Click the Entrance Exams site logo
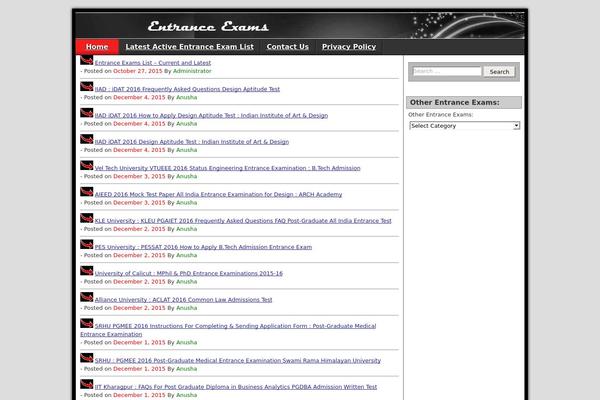Viewport: 600px width, 400px height. [208, 26]
